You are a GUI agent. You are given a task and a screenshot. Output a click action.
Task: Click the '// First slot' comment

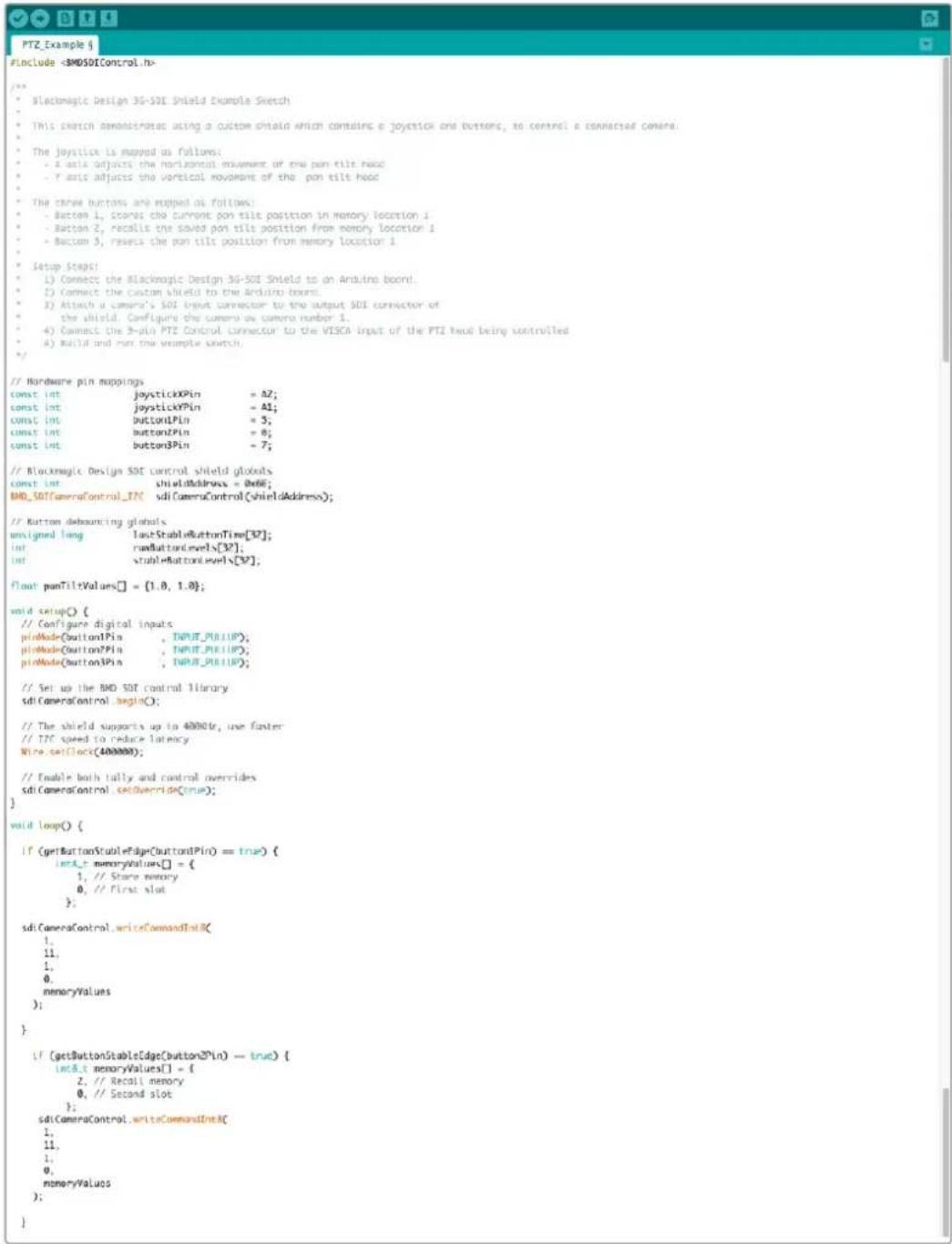point(130,889)
